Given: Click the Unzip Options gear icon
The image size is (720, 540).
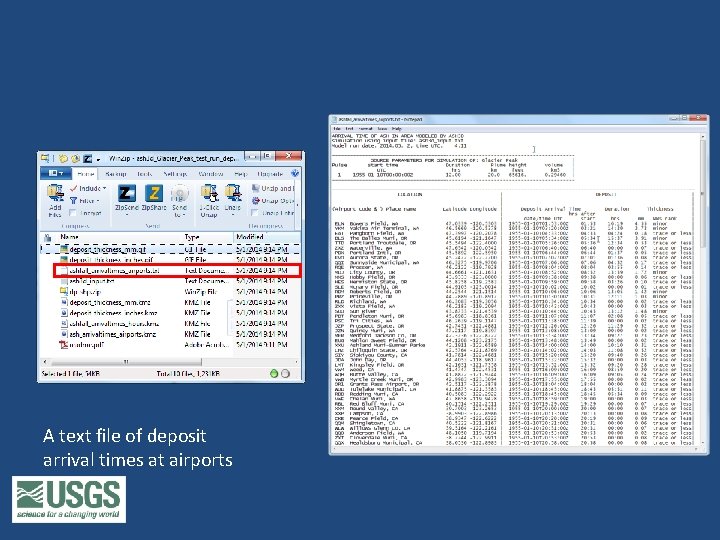Looking at the screenshot, I should coord(256,201).
